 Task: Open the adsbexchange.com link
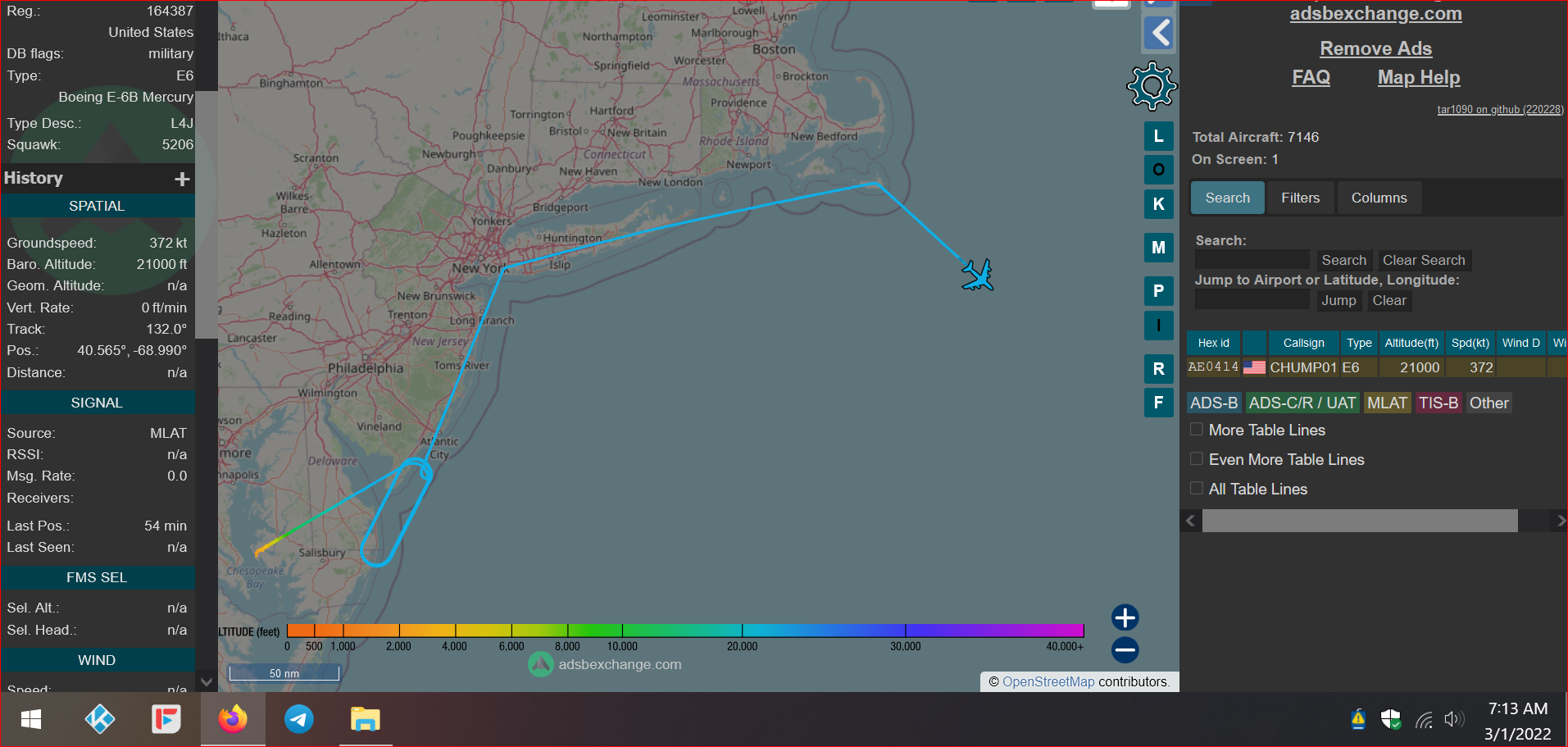tap(1375, 13)
